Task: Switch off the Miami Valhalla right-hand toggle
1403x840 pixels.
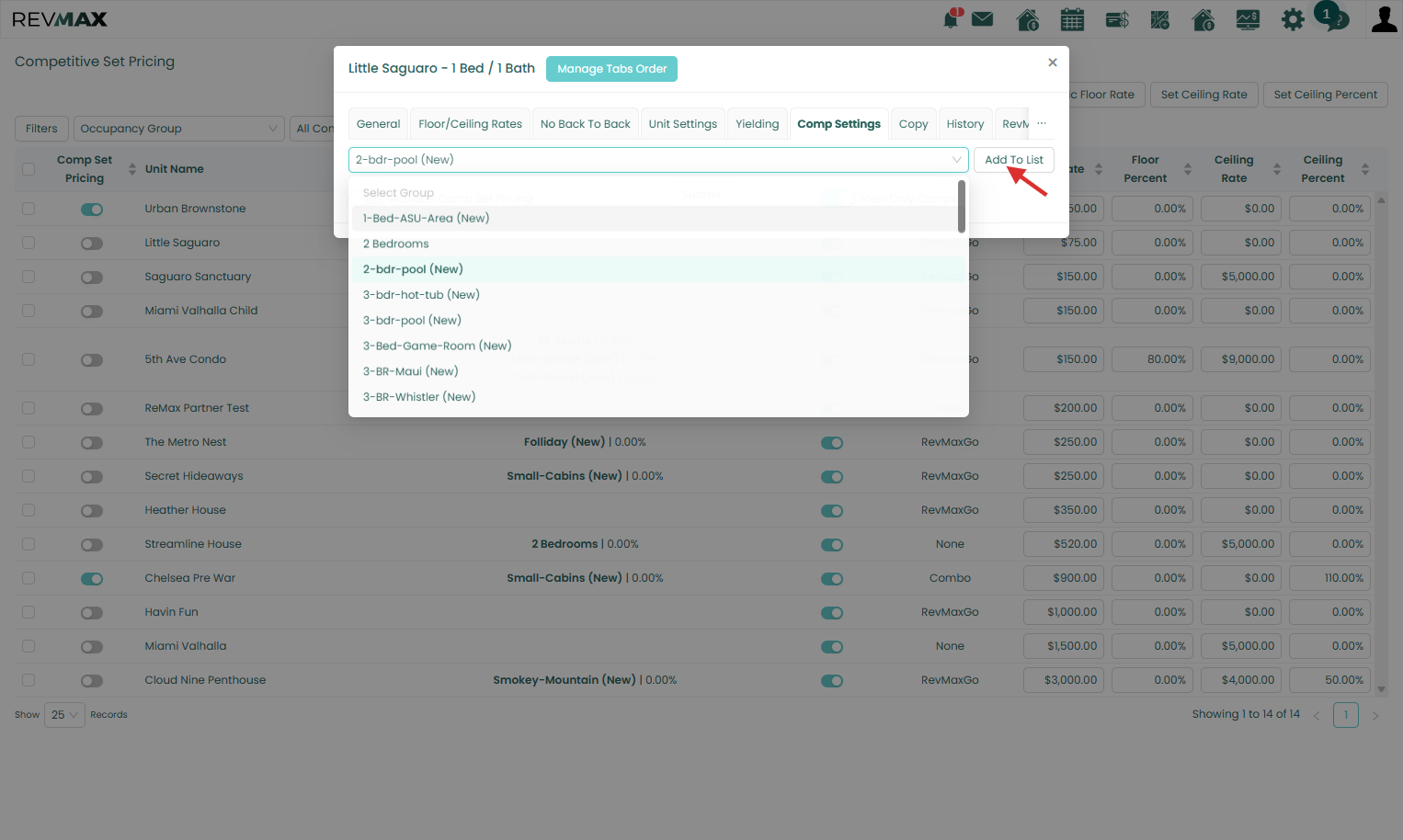Action: pyautogui.click(x=832, y=647)
